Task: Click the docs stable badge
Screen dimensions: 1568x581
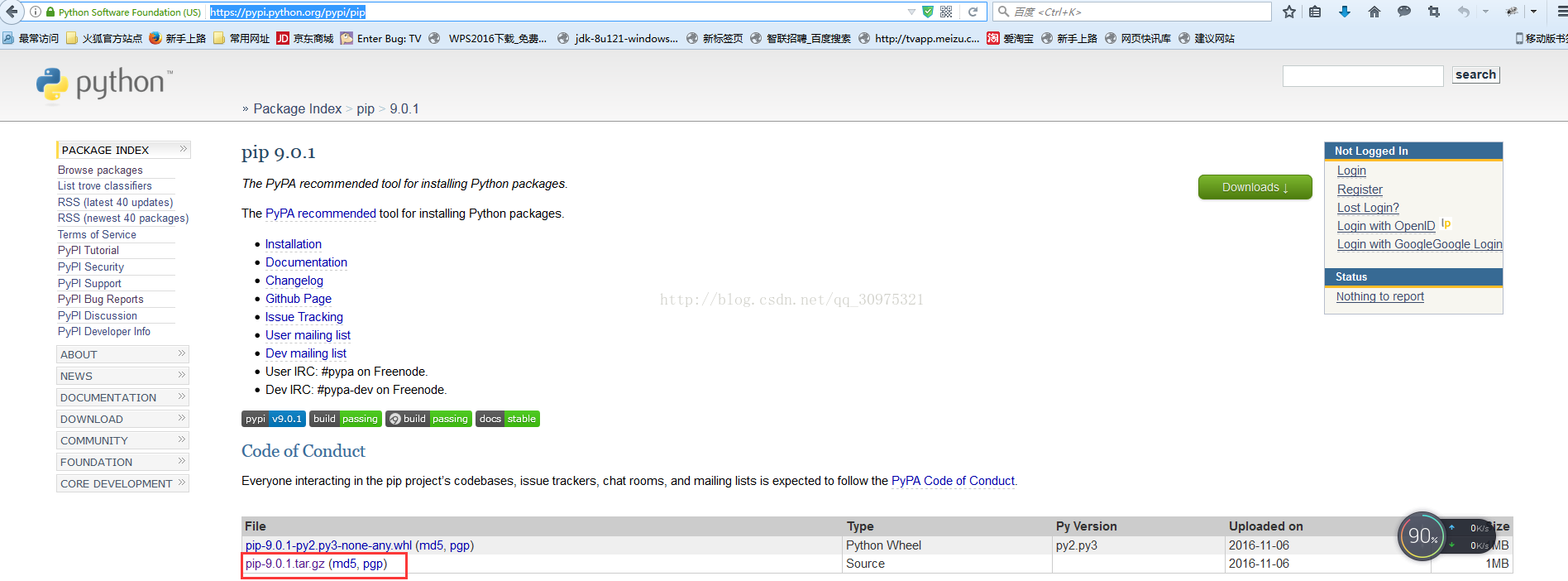Action: point(508,419)
